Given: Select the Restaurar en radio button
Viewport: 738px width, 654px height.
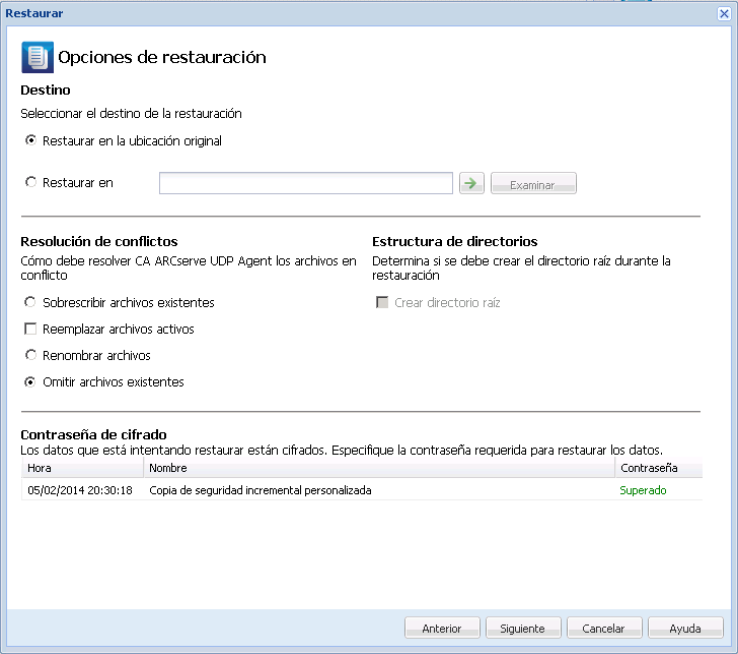Looking at the screenshot, I should pos(31,182).
